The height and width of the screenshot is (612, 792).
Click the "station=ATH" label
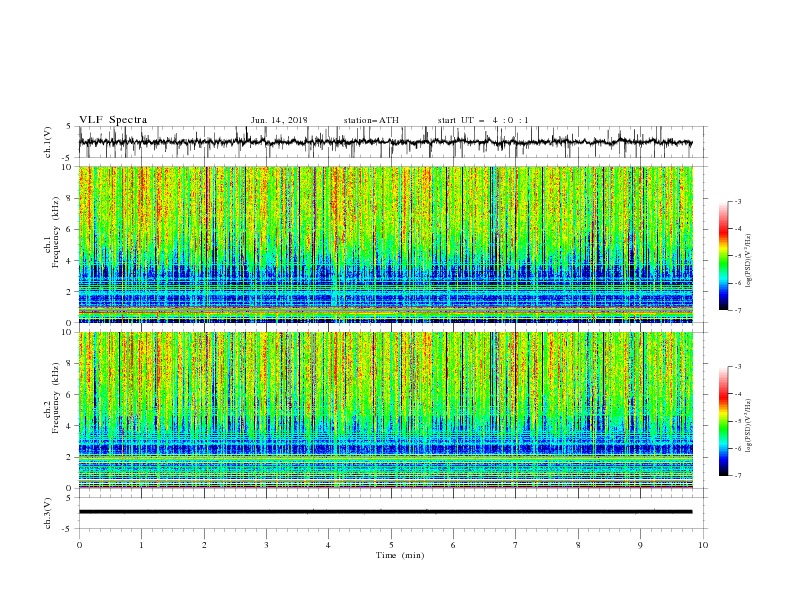click(371, 120)
